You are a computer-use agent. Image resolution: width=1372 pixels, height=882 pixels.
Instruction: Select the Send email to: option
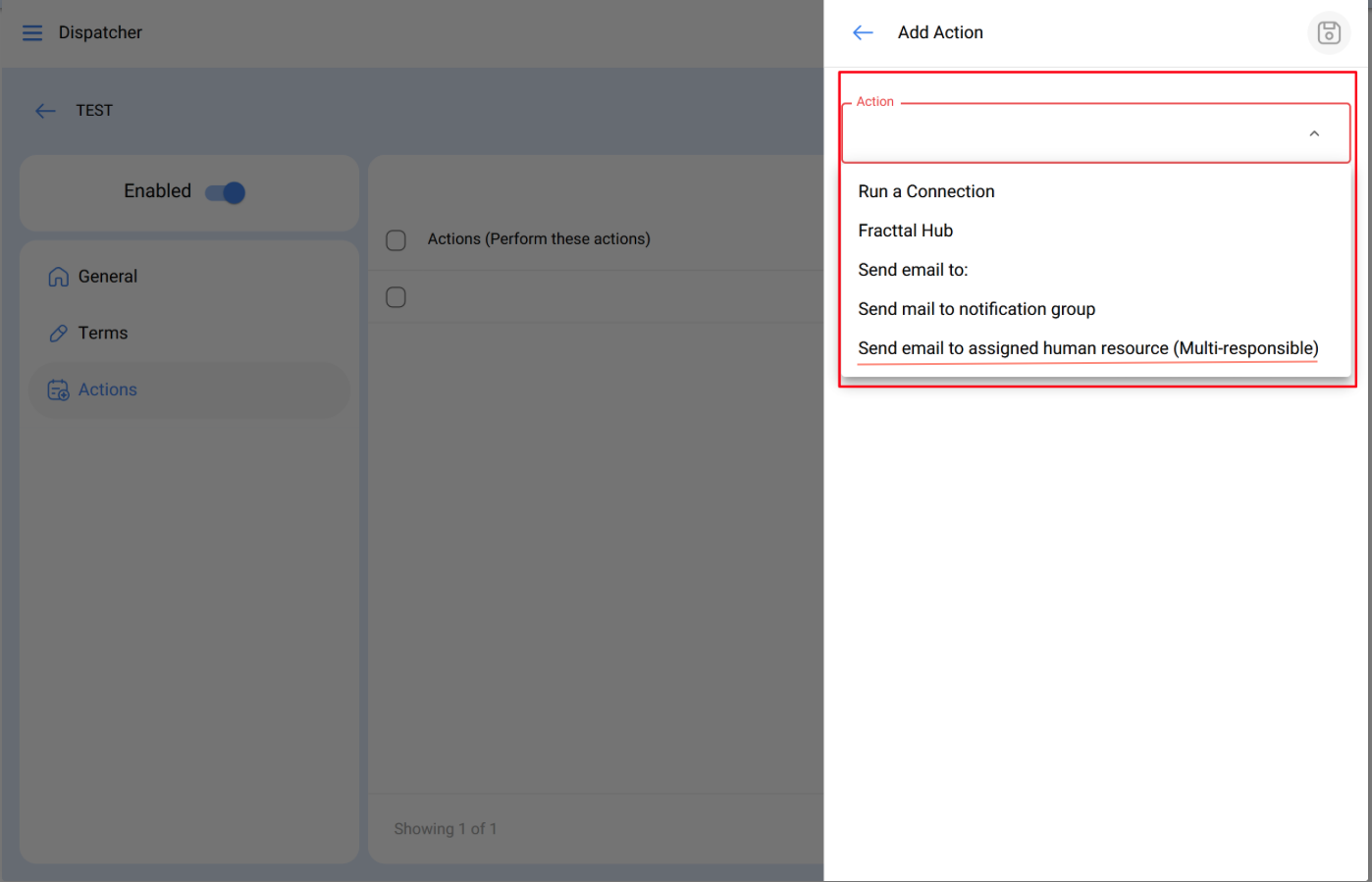(913, 271)
